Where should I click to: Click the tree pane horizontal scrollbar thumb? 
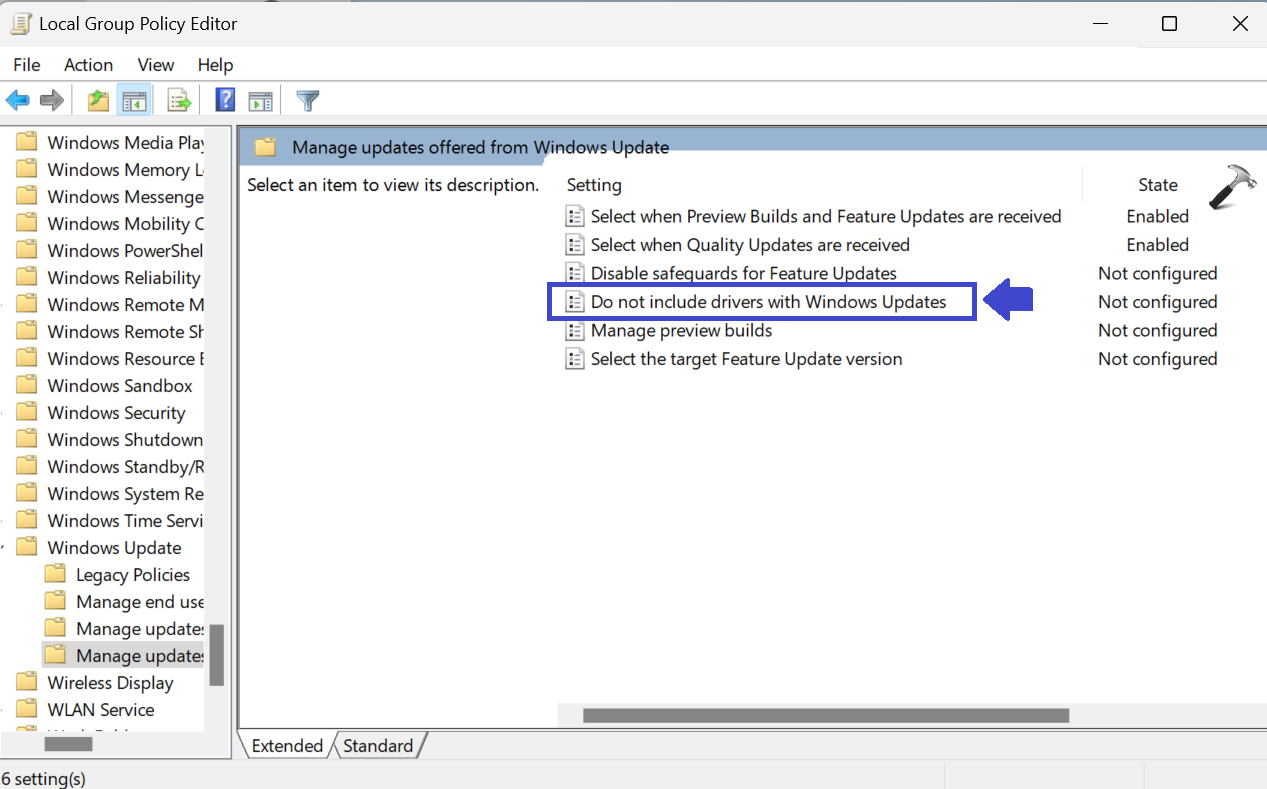pyautogui.click(x=69, y=744)
